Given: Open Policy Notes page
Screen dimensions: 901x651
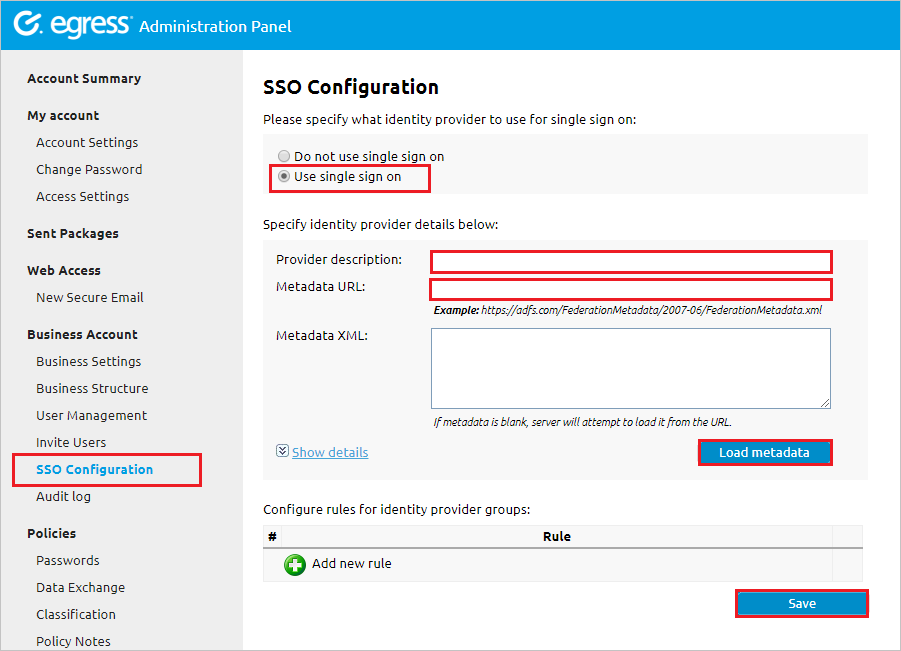Looking at the screenshot, I should 73,641.
